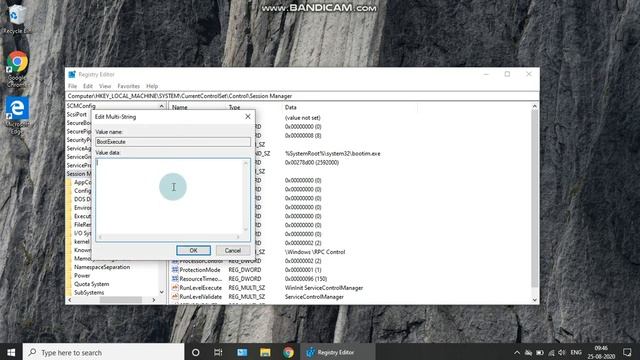Viewport: 640px width, 360px height.
Task: Open the Edit menu in Registry Editor
Action: pos(88,86)
